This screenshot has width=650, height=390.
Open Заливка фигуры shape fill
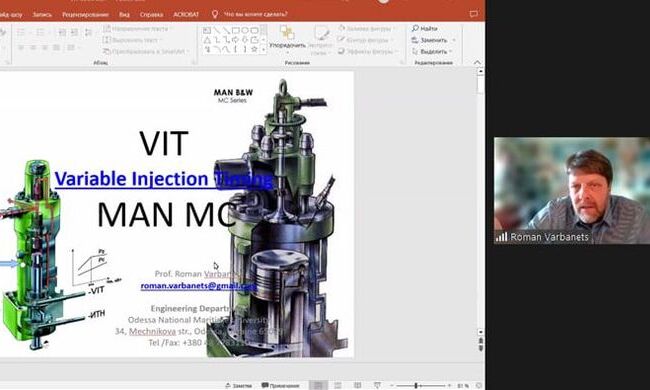(366, 29)
